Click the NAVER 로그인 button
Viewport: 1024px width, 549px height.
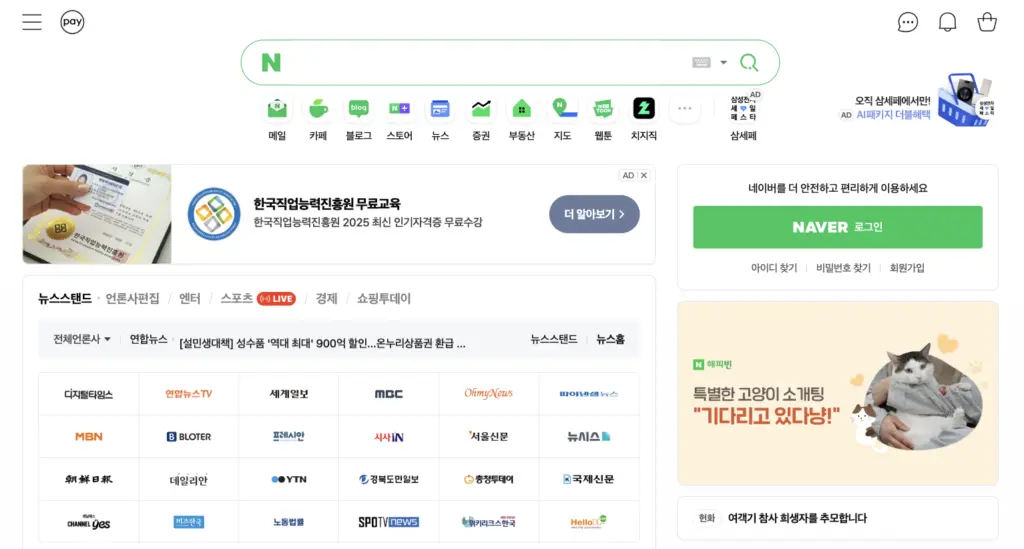[838, 227]
